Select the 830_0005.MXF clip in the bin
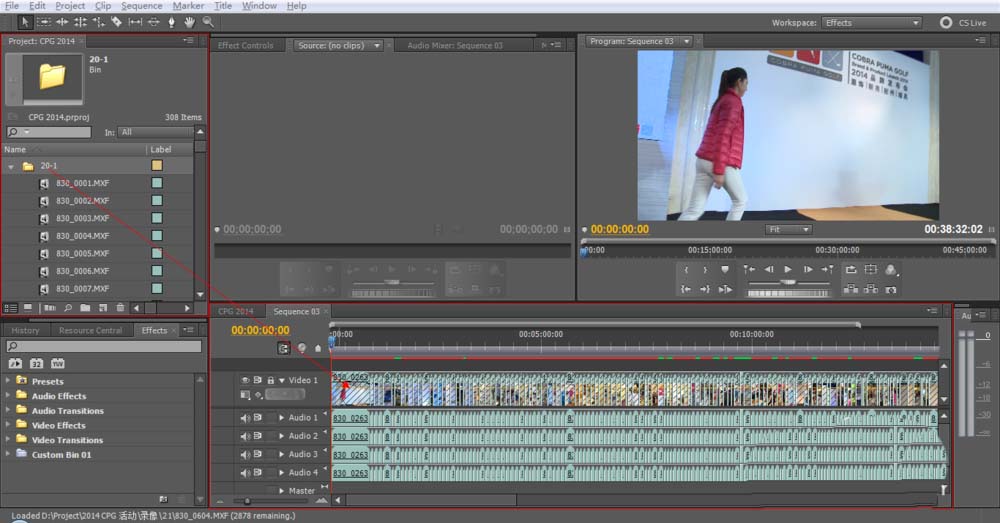 pos(82,253)
